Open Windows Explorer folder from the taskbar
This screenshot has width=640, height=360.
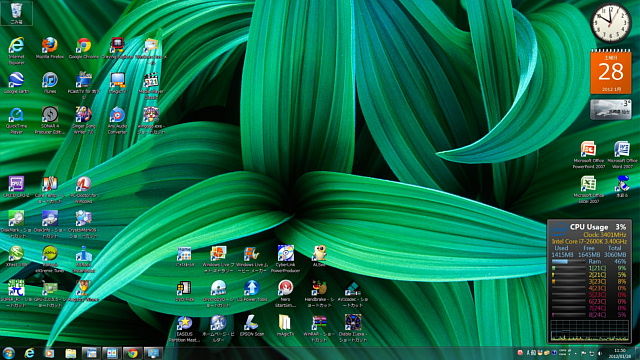tap(71, 353)
